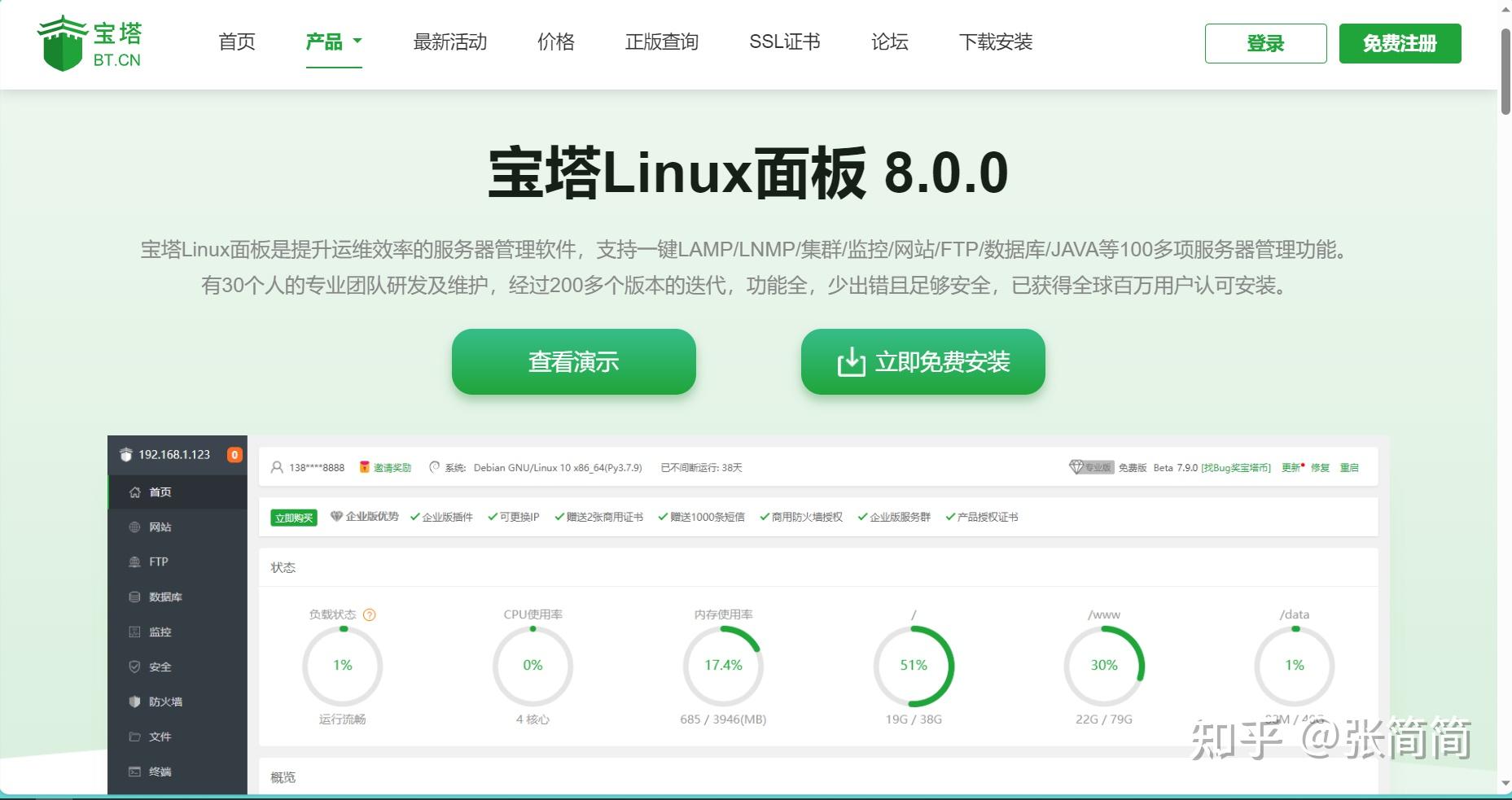Open the 防火墙 icon in sidebar
The width and height of the screenshot is (1512, 800).
135,702
